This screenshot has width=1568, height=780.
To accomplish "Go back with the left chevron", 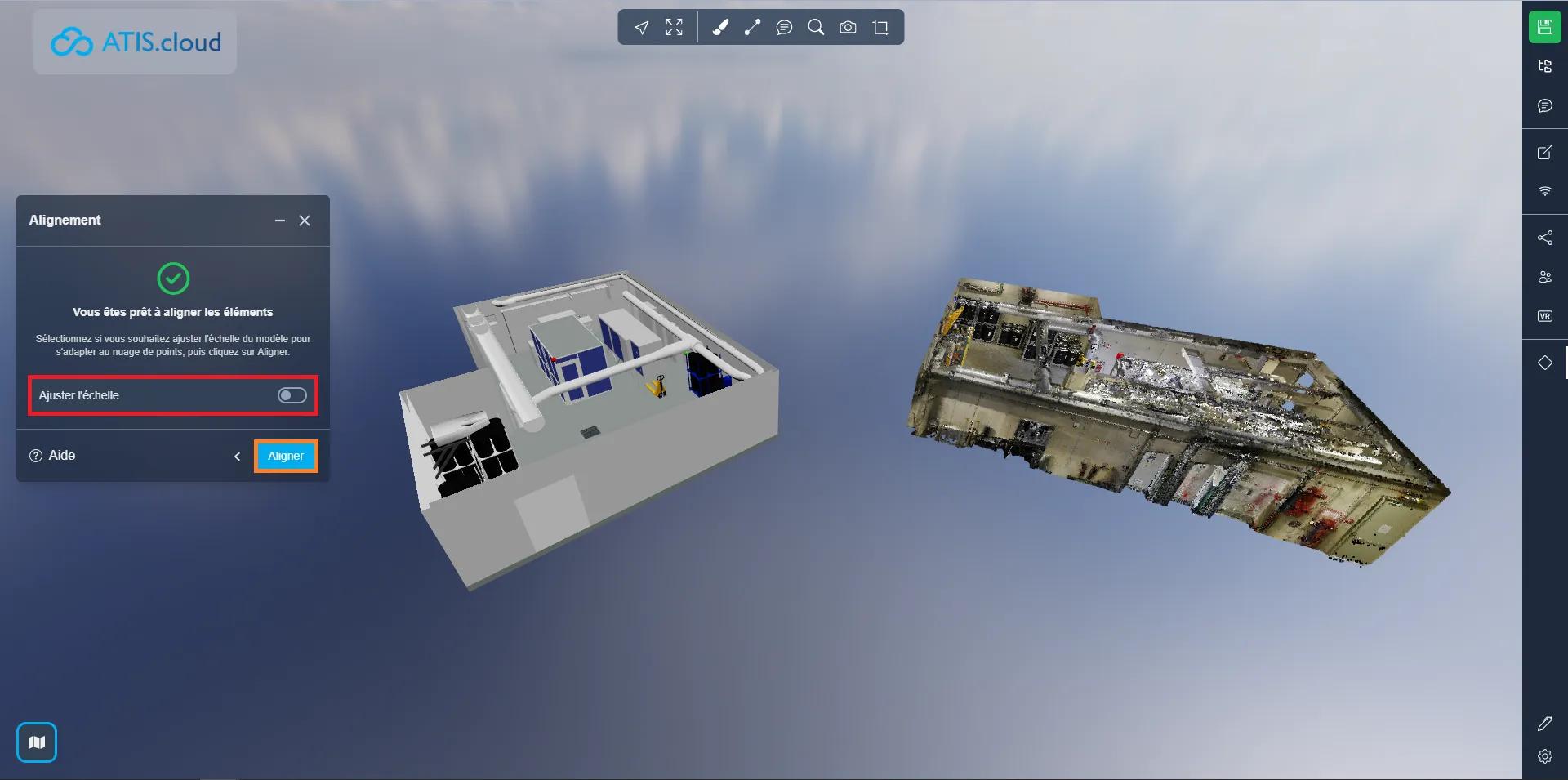I will (237, 457).
